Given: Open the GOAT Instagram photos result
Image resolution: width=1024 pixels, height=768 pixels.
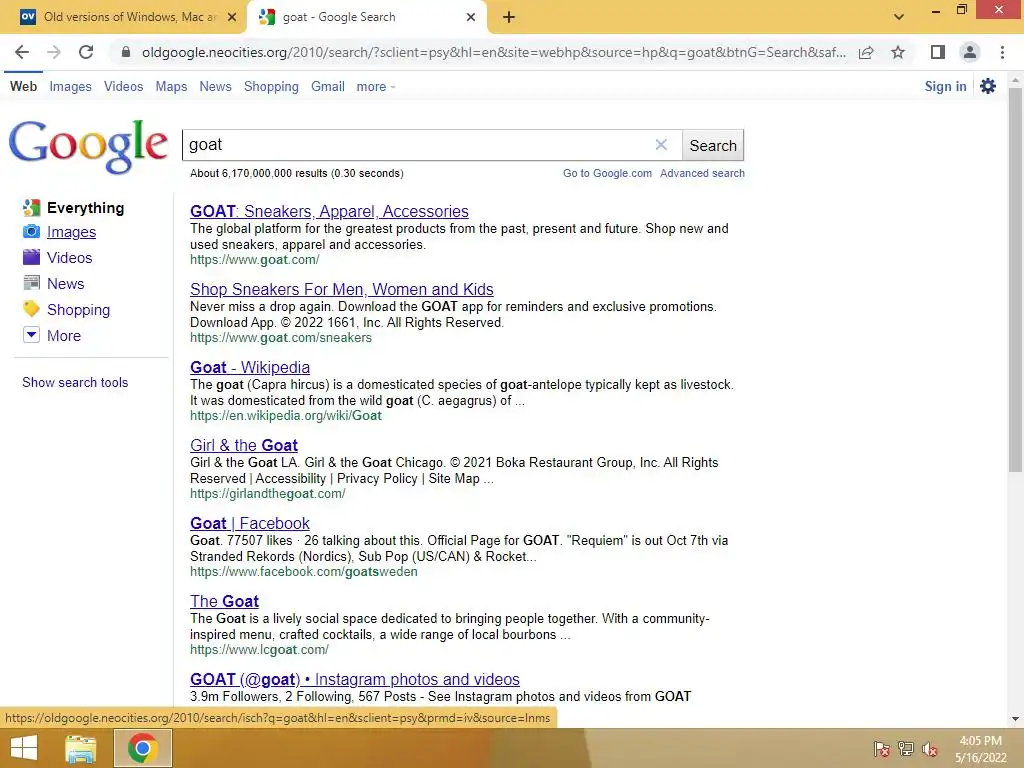Looking at the screenshot, I should (355, 679).
